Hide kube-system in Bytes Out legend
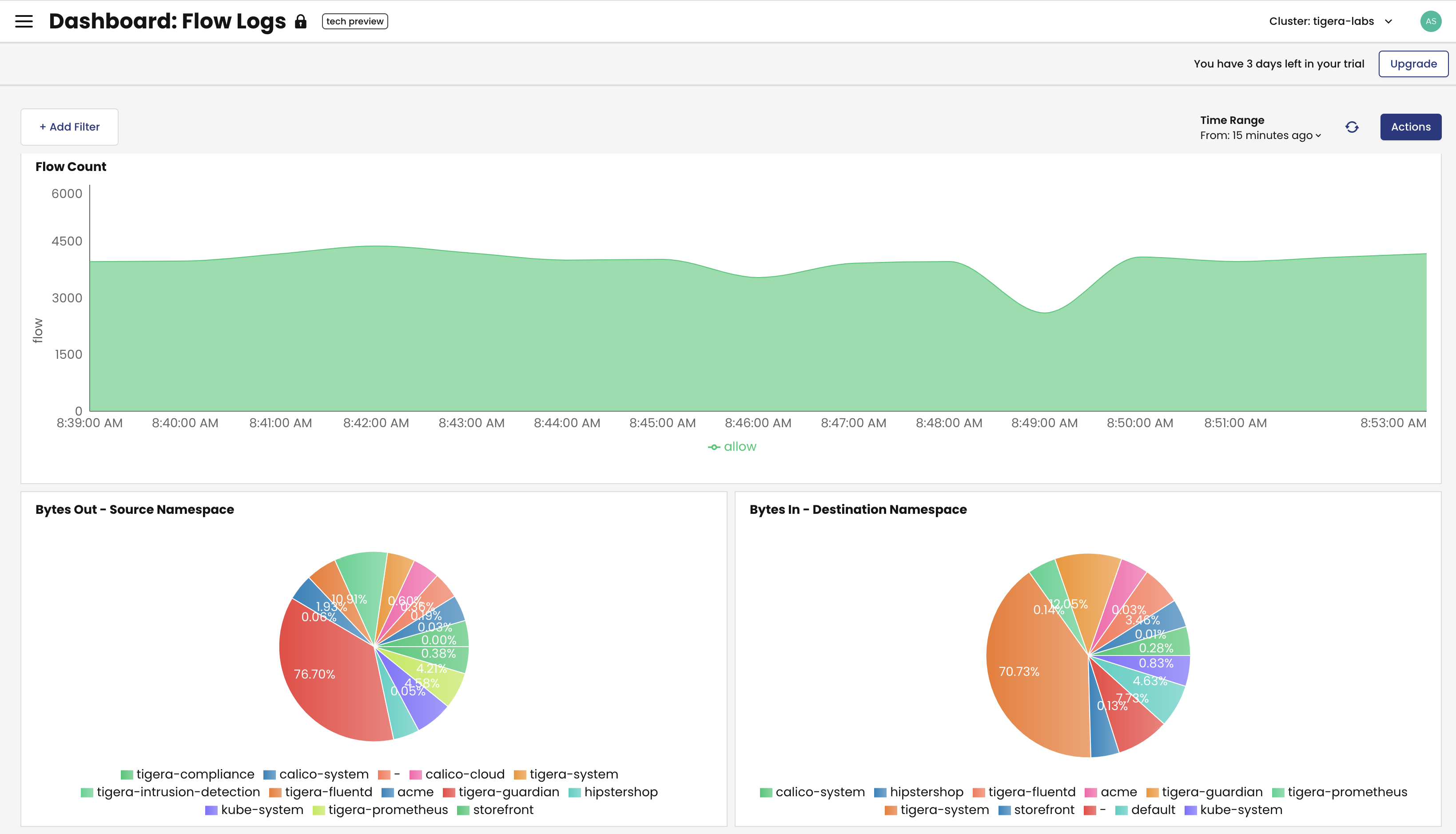Image resolution: width=1456 pixels, height=834 pixels. point(262,810)
